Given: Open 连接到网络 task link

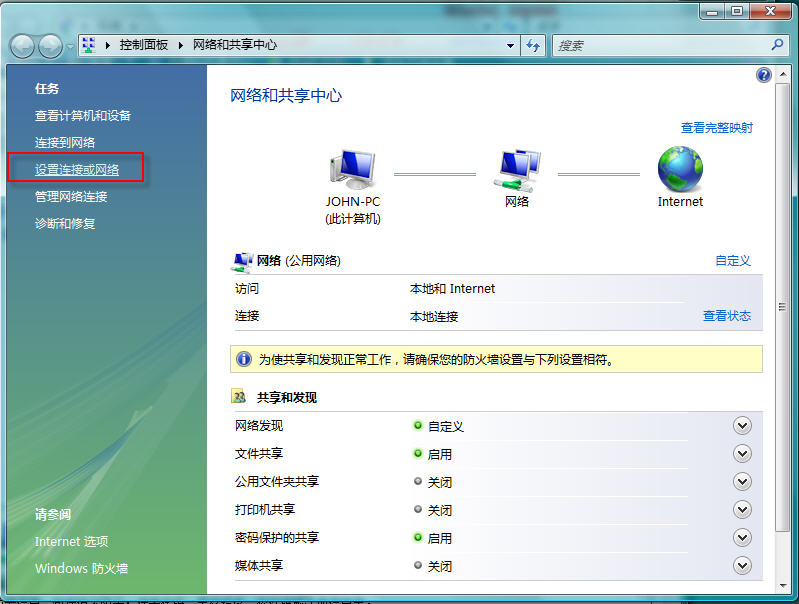Looking at the screenshot, I should tap(65, 143).
